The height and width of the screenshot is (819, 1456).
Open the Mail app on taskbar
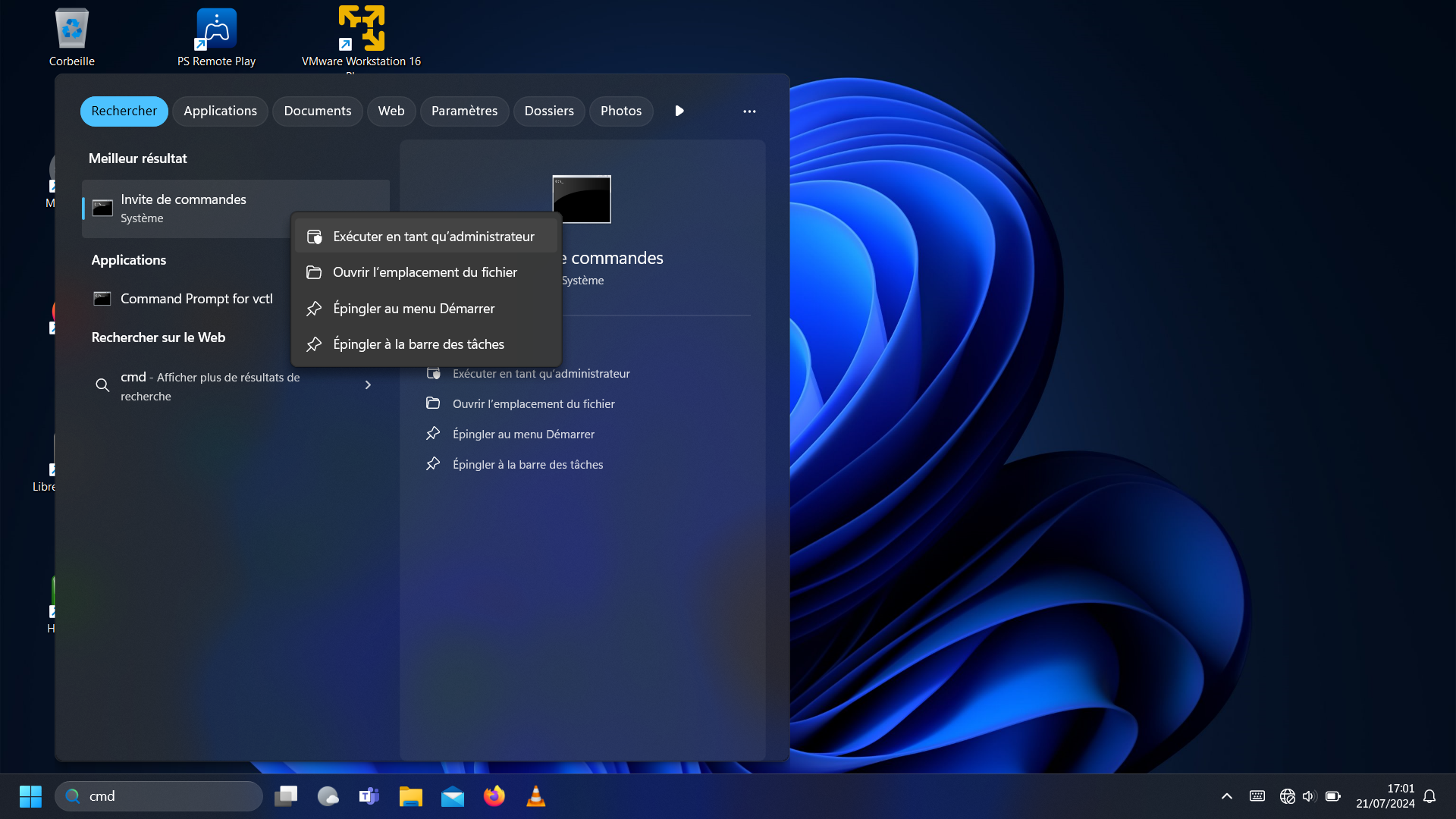(x=453, y=796)
